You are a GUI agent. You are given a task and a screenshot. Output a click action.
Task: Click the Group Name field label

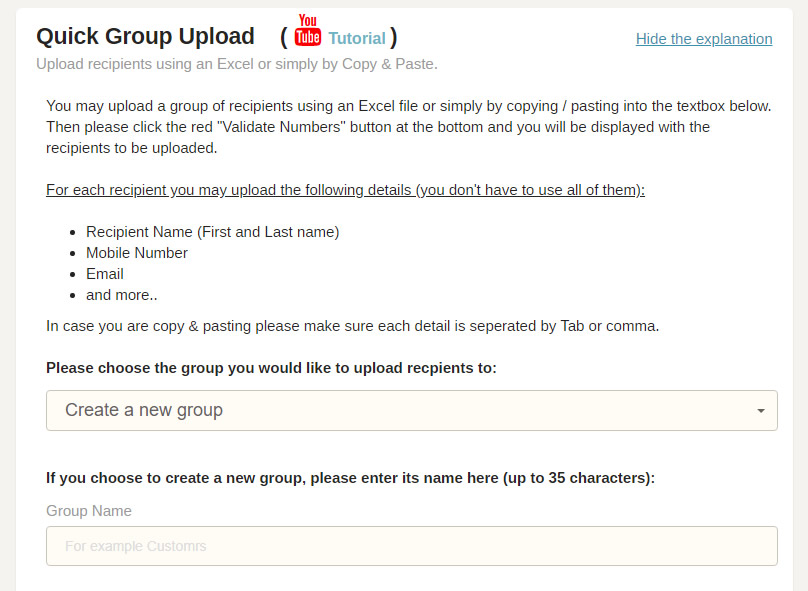tap(89, 510)
